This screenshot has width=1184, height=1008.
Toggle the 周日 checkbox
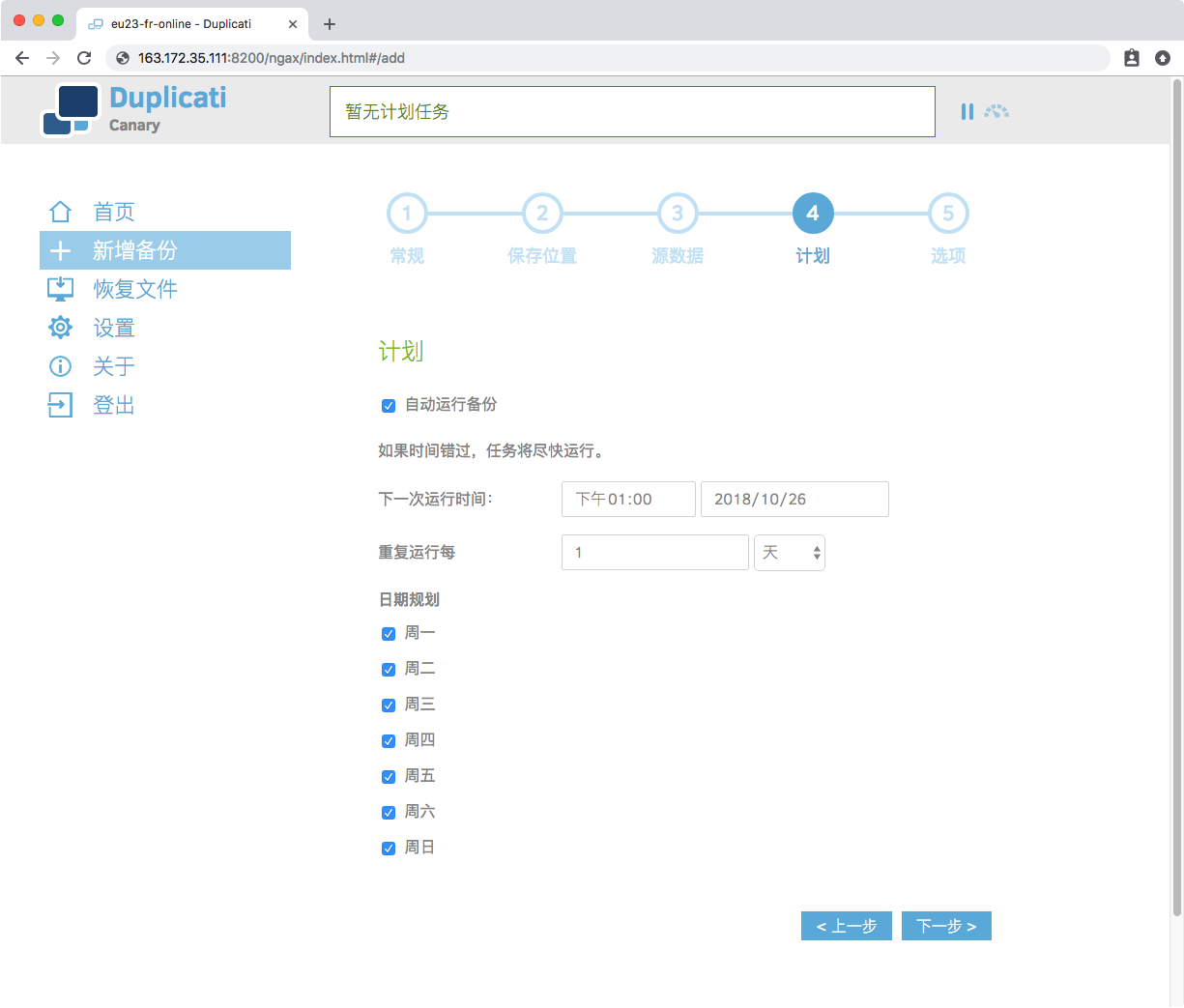coord(389,849)
